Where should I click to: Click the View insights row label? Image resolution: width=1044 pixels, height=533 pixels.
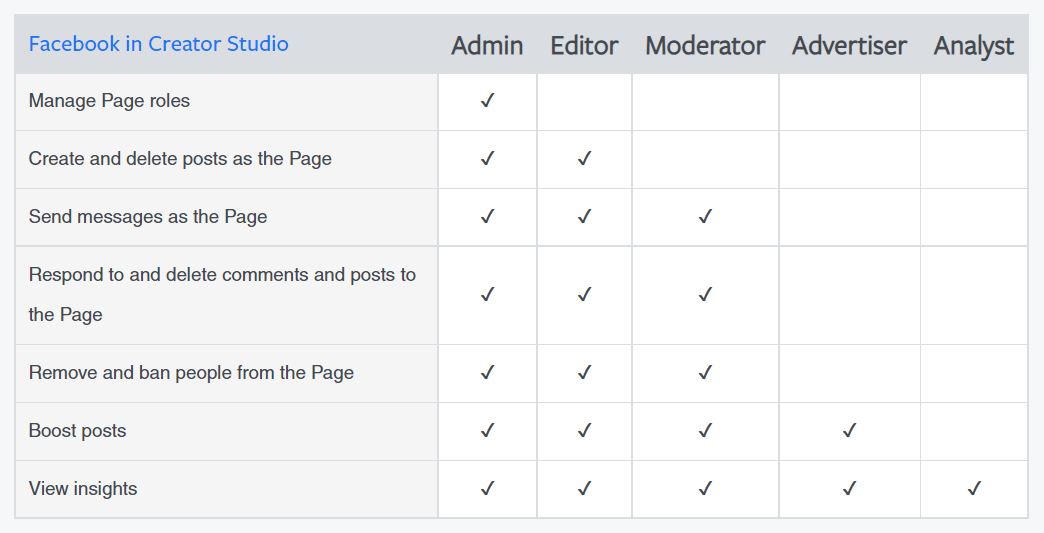point(83,489)
